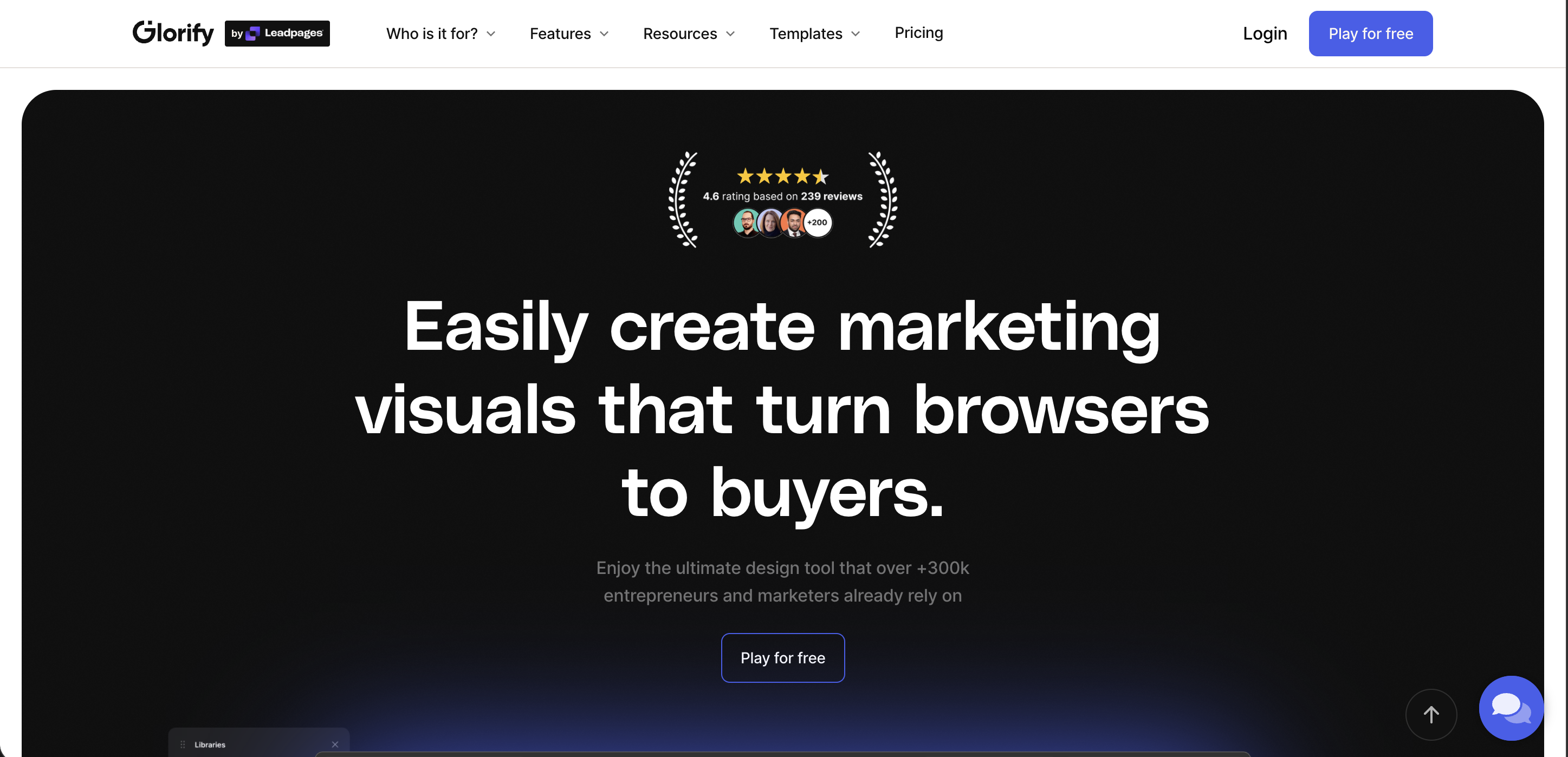Expand the Features dropdown
This screenshot has width=1568, height=757.
[x=569, y=34]
